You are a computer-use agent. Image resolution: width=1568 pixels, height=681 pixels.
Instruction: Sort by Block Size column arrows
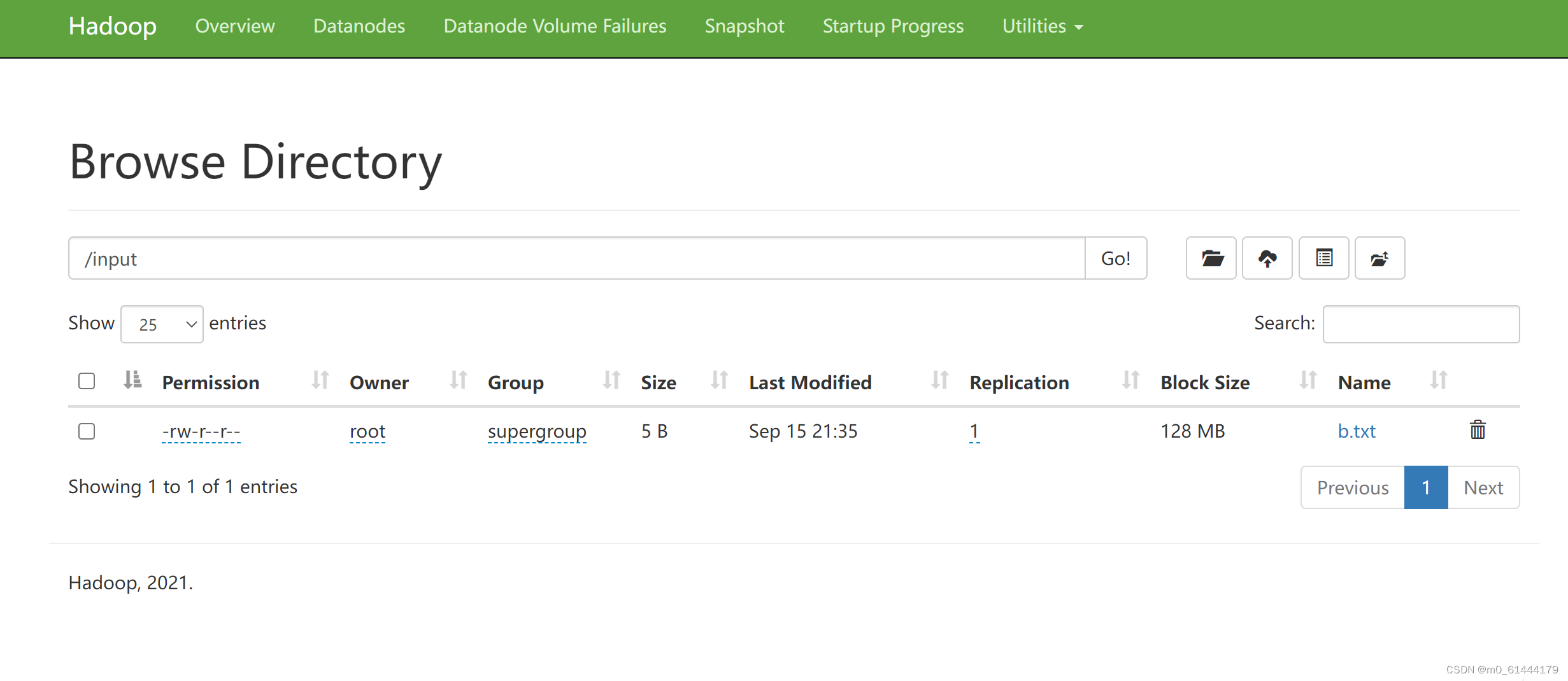coord(1308,380)
